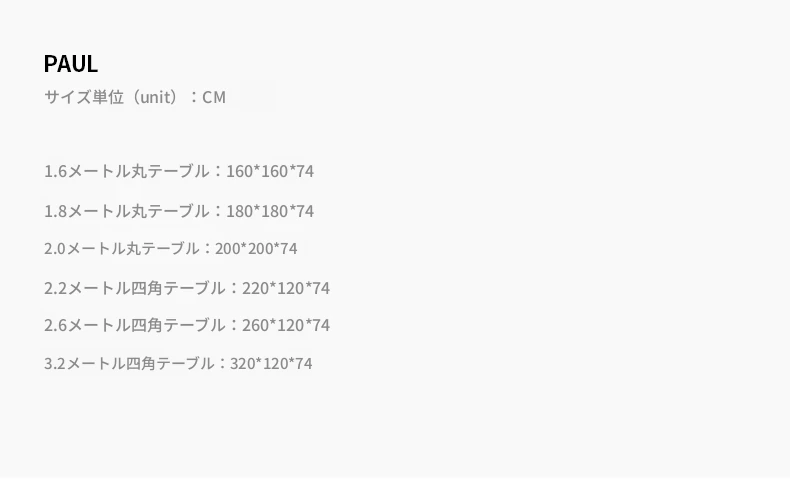The width and height of the screenshot is (790, 502).
Task: Click the leading 1.6 number in first row
Action: coord(55,171)
